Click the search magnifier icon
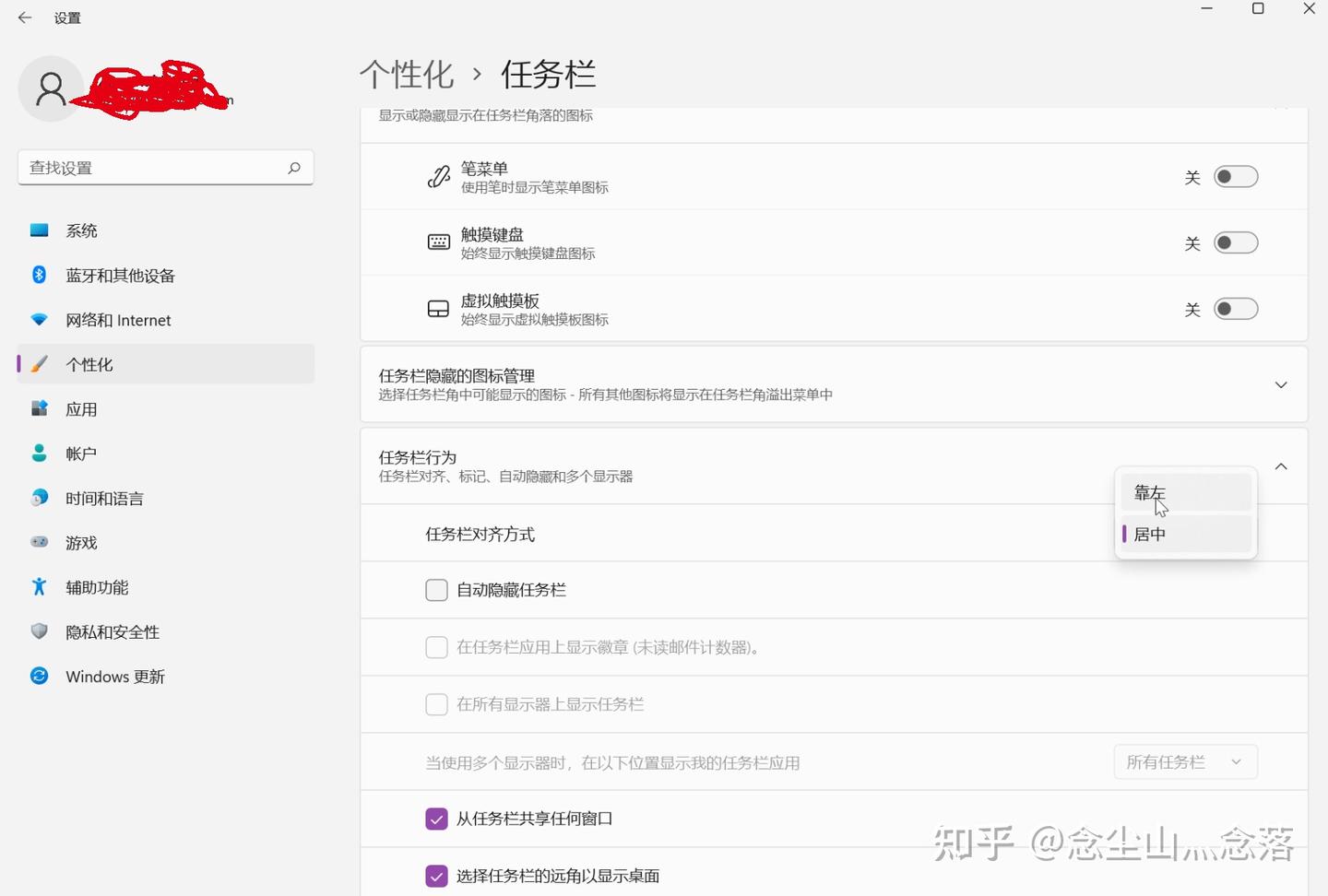Viewport: 1328px width, 896px height. (294, 168)
